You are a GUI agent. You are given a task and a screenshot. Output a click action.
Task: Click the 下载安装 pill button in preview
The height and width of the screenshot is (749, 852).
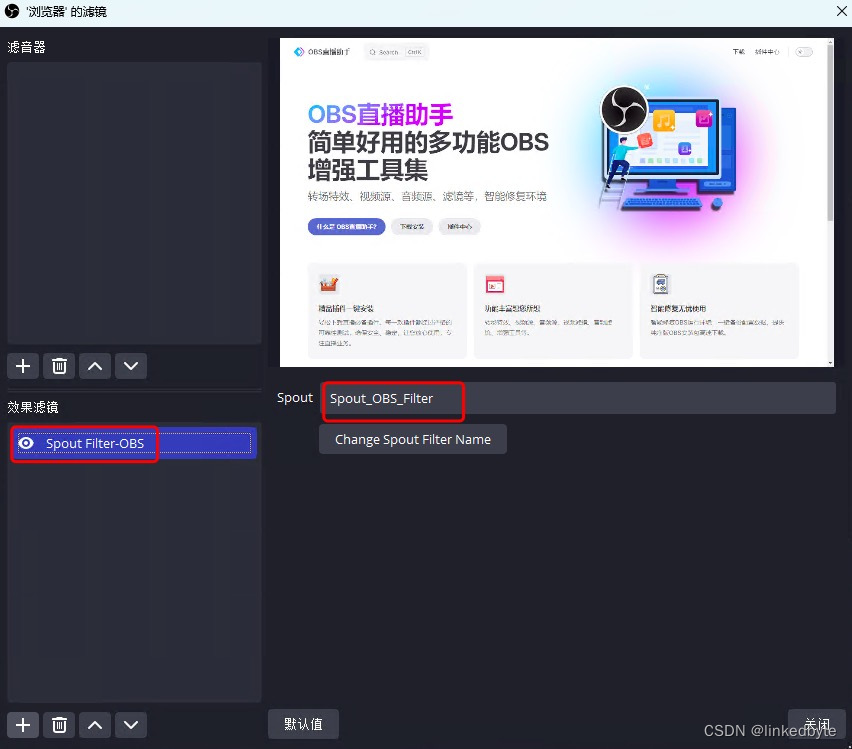(x=412, y=227)
